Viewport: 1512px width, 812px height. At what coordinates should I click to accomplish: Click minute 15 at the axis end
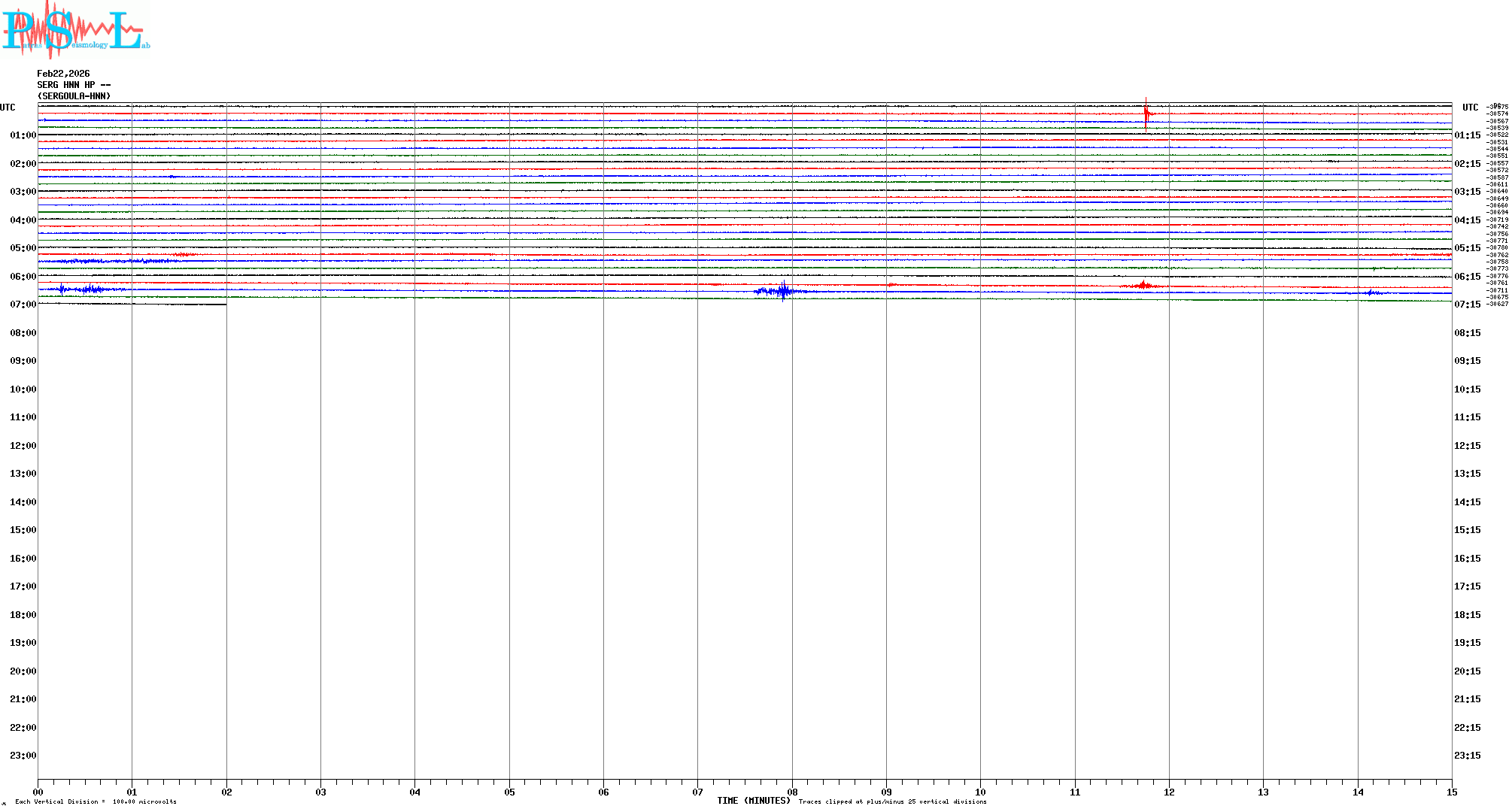point(1451,792)
